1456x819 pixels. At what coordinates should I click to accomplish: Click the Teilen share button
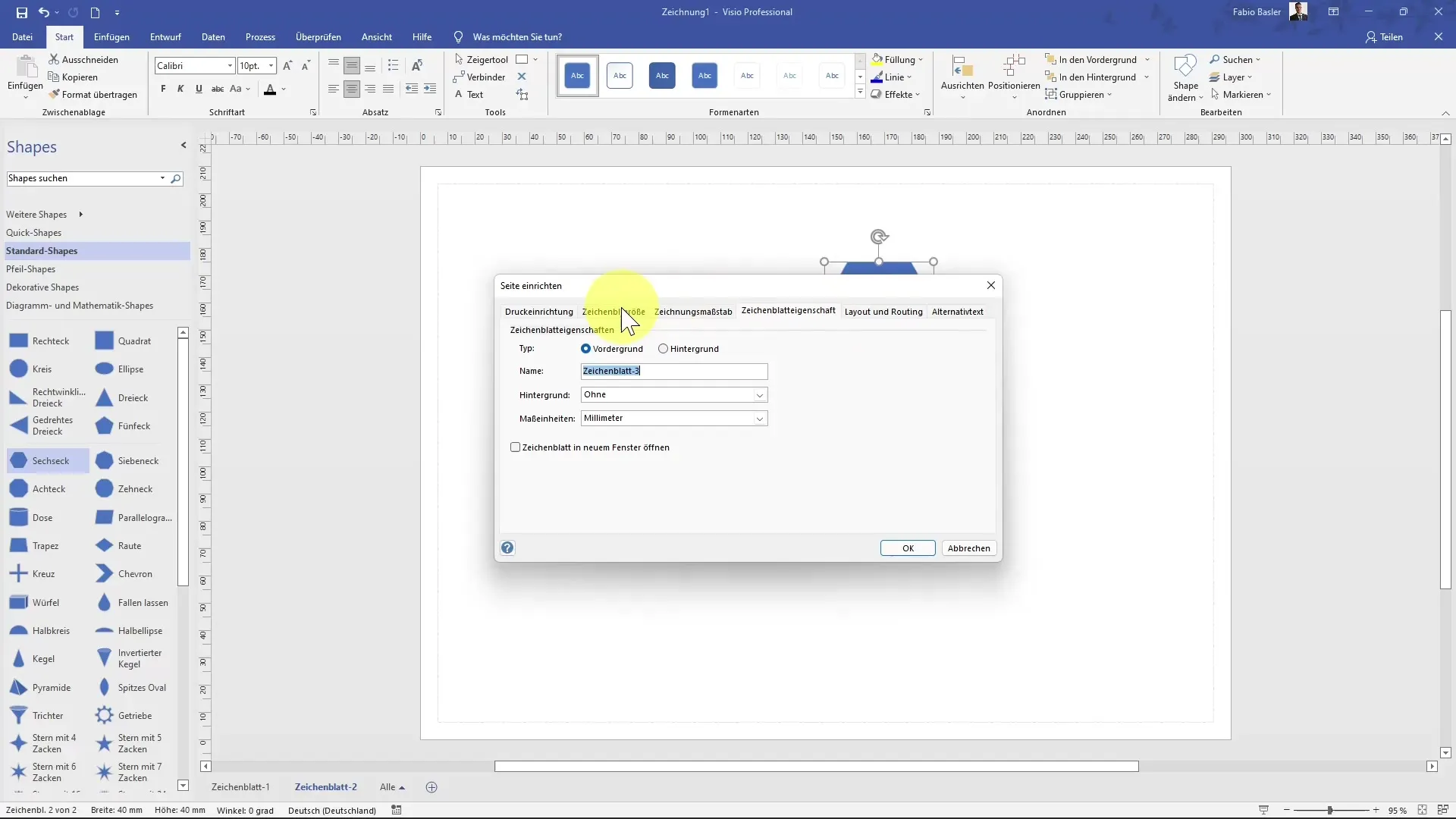pos(1384,36)
